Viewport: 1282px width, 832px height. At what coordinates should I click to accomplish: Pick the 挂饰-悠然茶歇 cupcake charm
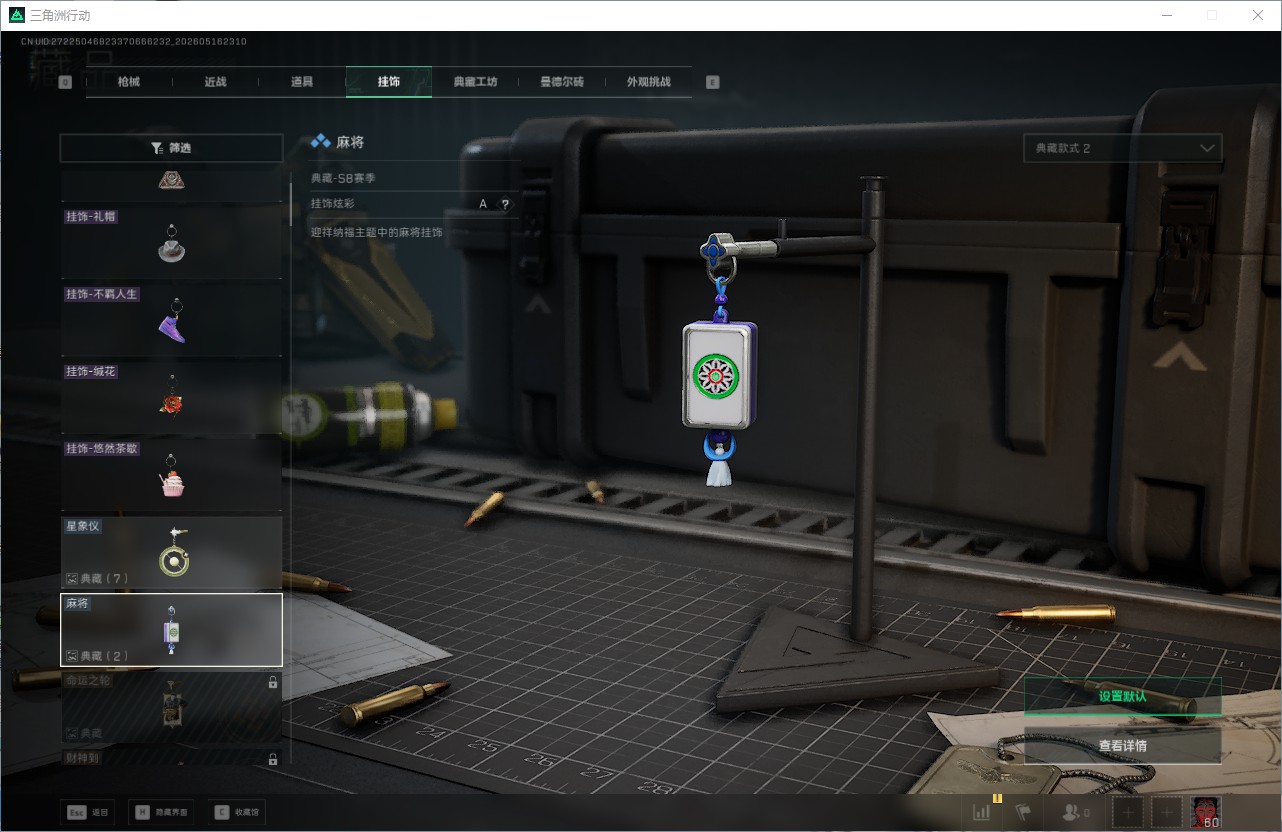pos(171,475)
